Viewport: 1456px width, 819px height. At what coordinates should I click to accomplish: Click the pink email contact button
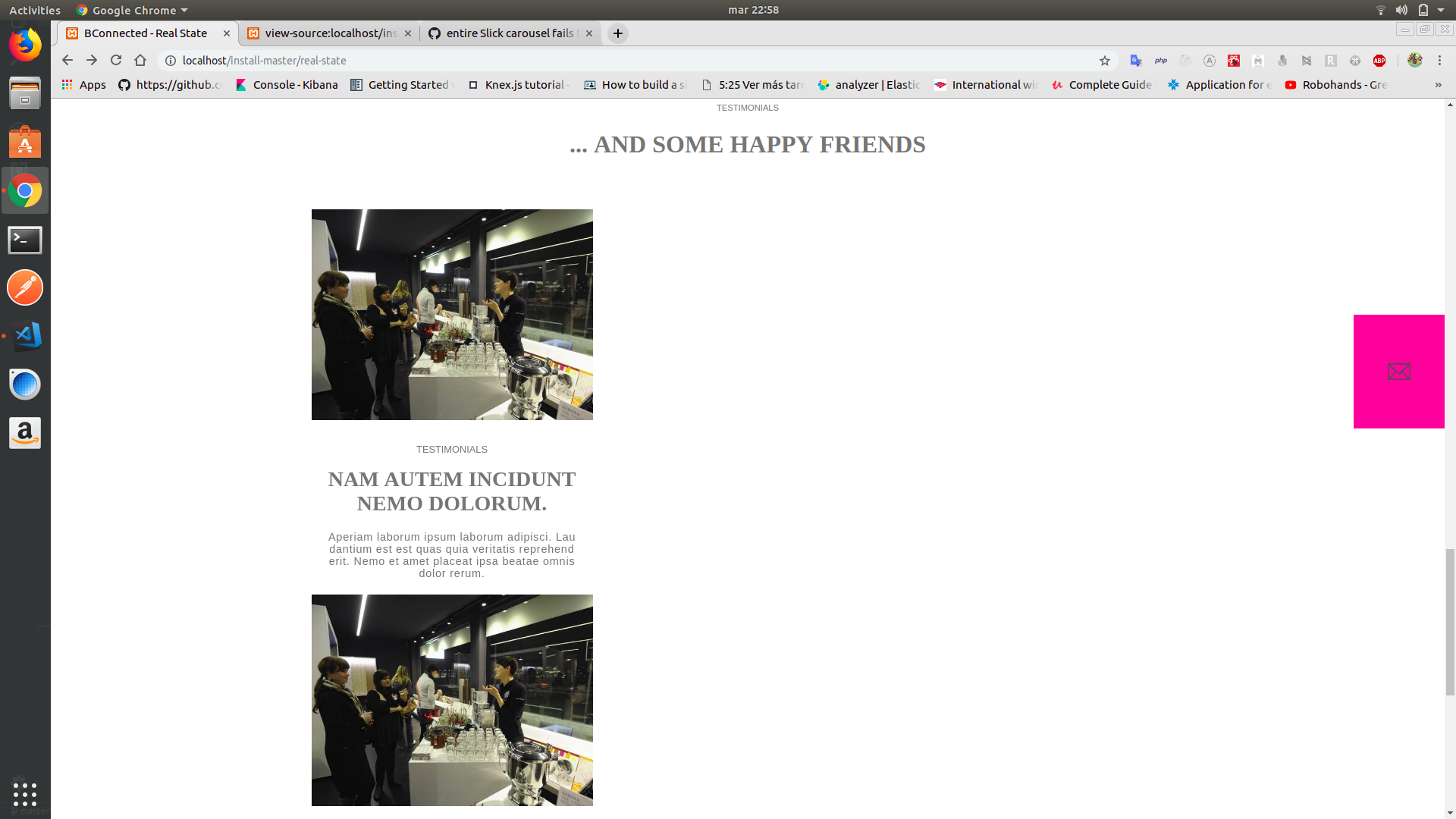1398,371
